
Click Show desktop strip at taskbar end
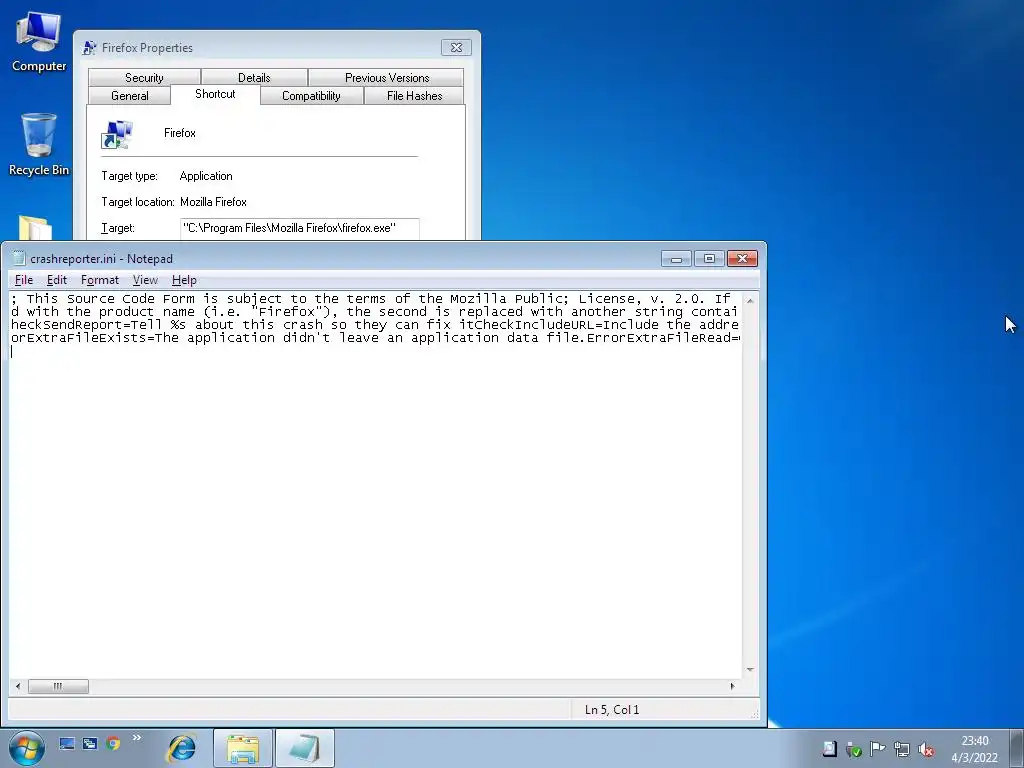pos(1018,748)
